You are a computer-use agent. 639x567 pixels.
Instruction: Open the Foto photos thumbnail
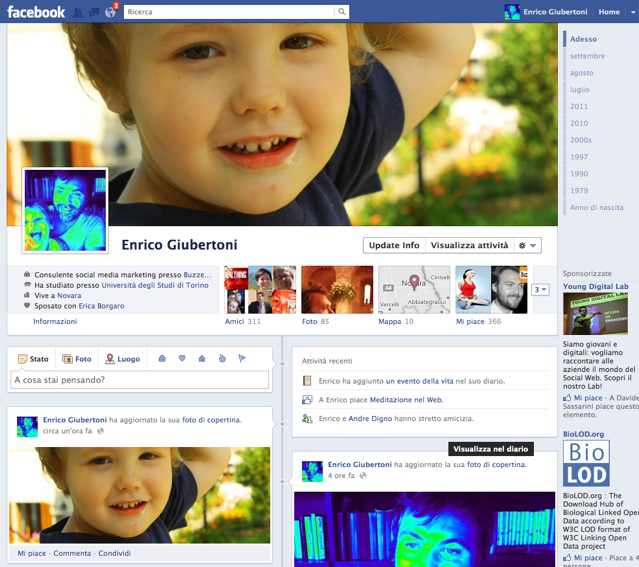coord(337,290)
